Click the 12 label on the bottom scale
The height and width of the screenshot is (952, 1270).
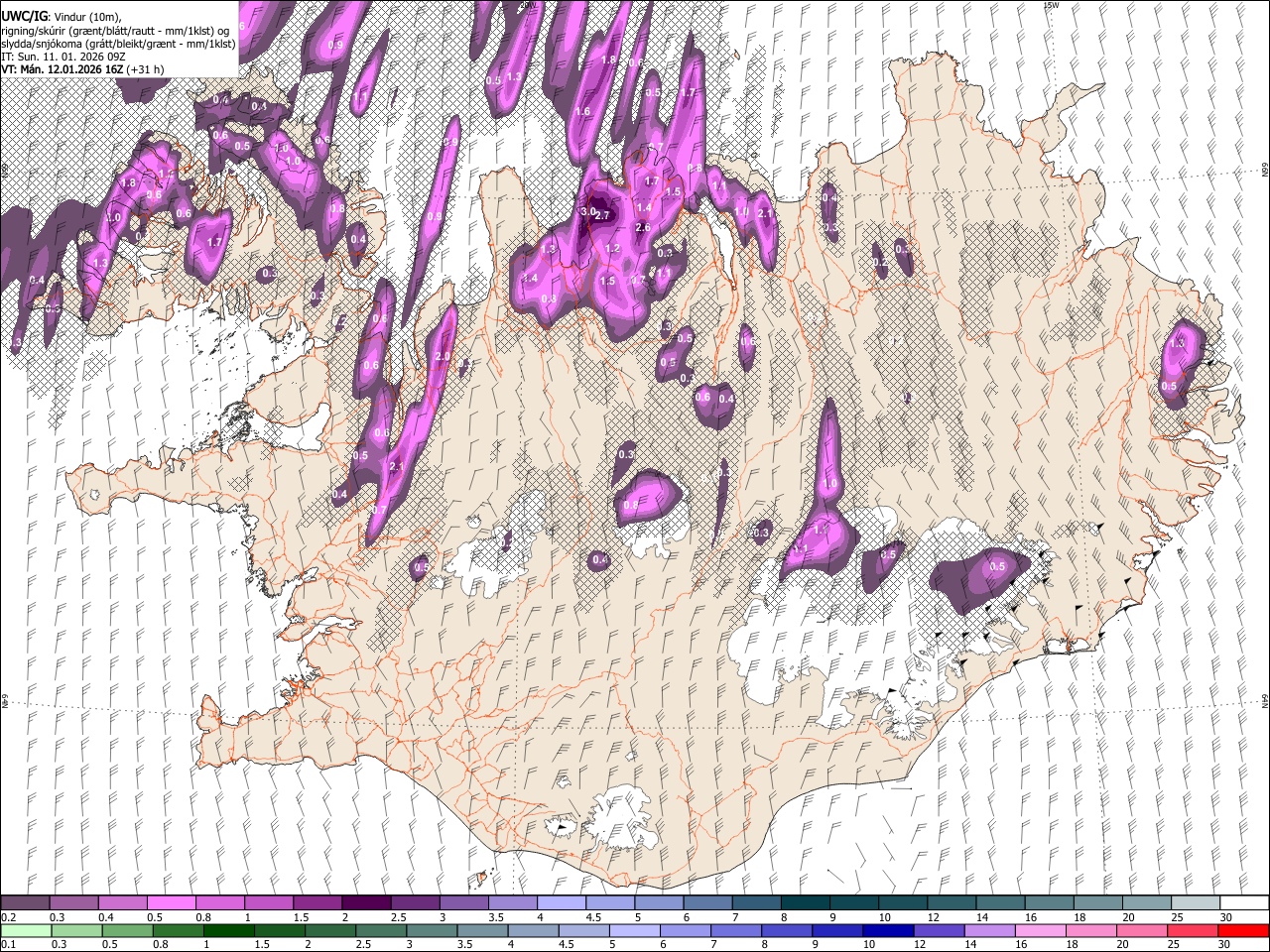click(x=920, y=944)
